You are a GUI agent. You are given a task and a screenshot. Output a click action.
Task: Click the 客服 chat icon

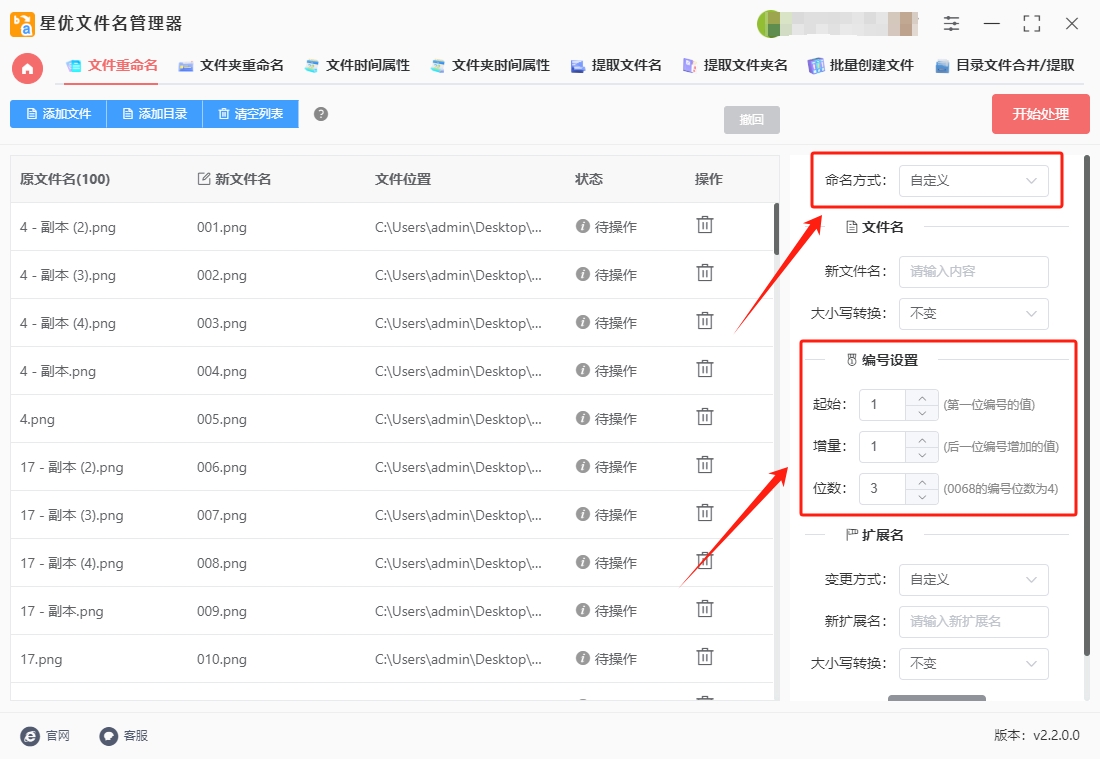pyautogui.click(x=108, y=736)
